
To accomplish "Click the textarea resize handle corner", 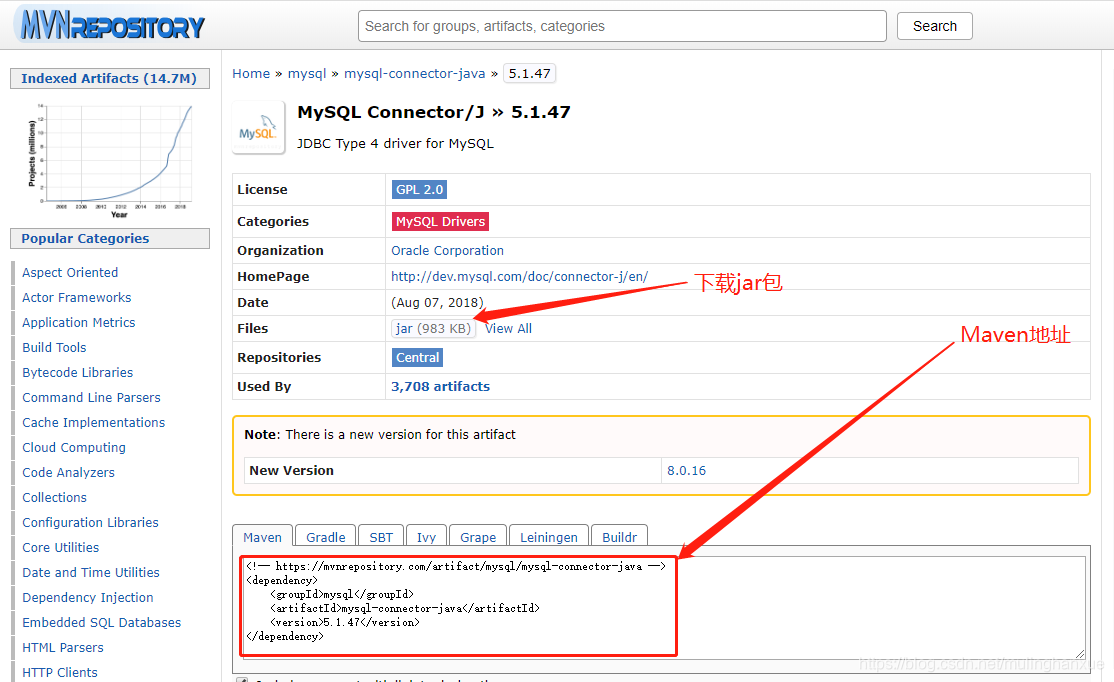I will click(1080, 654).
